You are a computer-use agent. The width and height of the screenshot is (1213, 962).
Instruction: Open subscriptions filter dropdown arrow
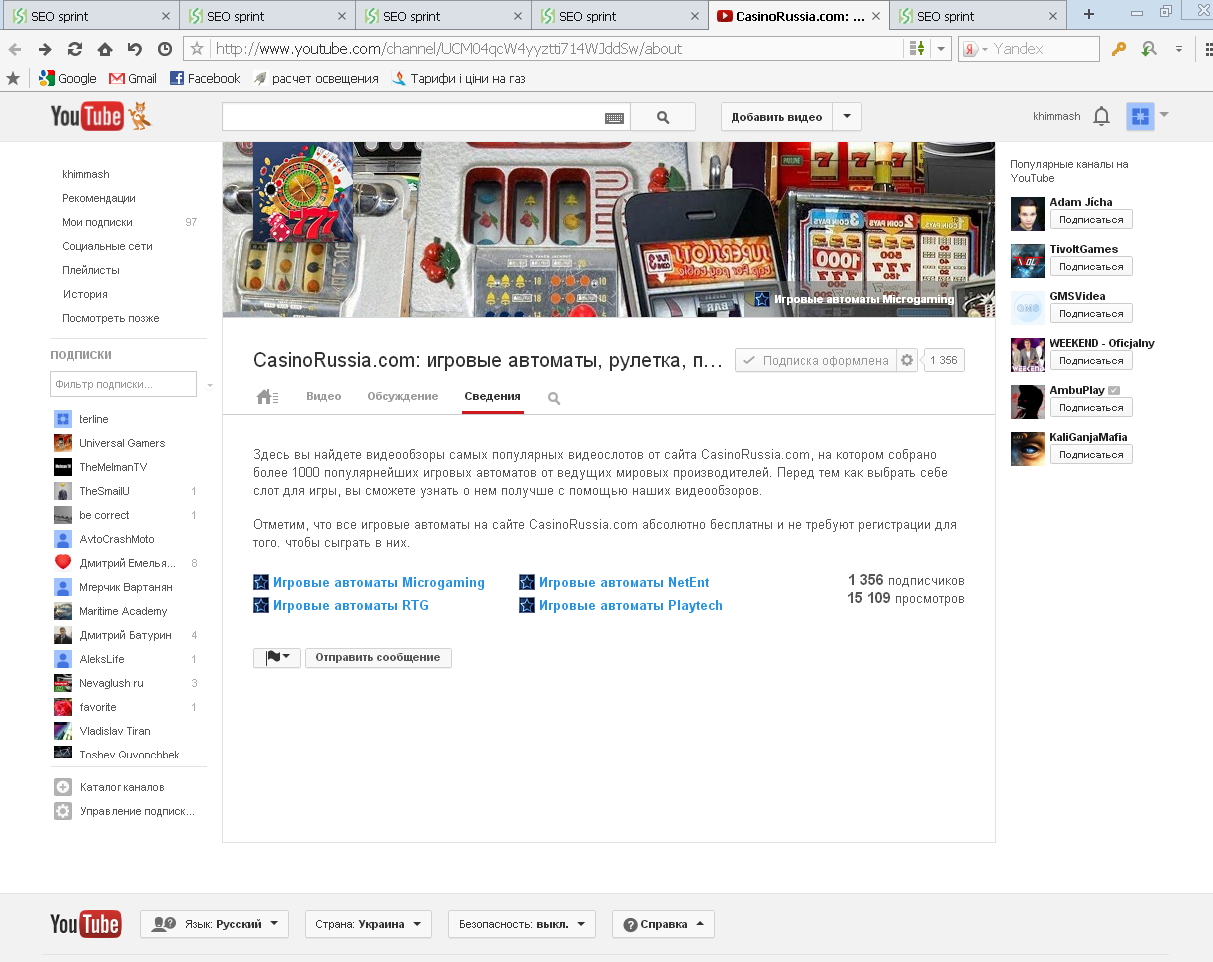pos(210,385)
